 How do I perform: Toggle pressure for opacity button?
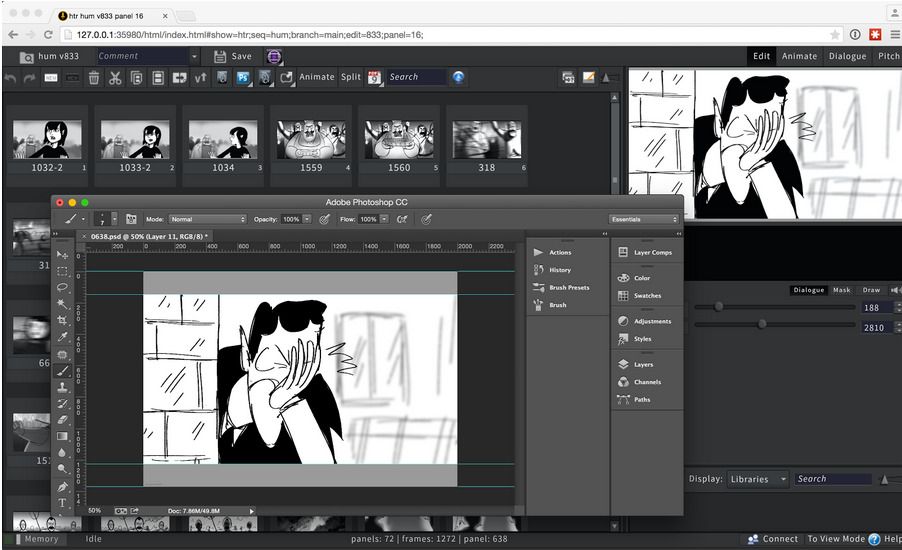(x=324, y=219)
